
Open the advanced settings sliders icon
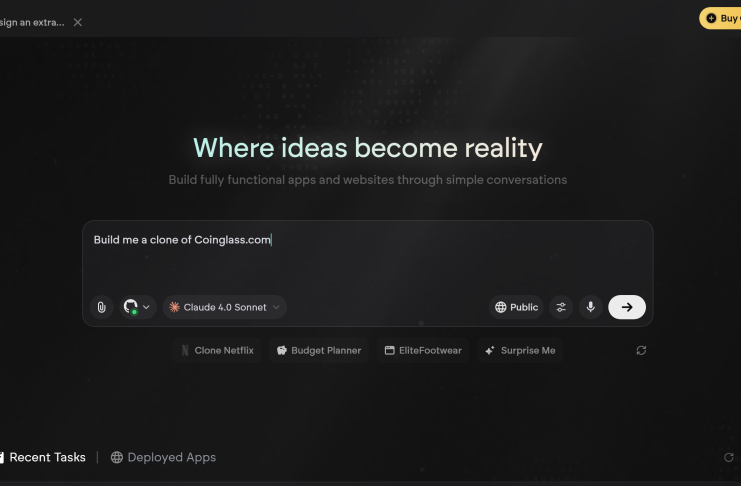[x=561, y=307]
